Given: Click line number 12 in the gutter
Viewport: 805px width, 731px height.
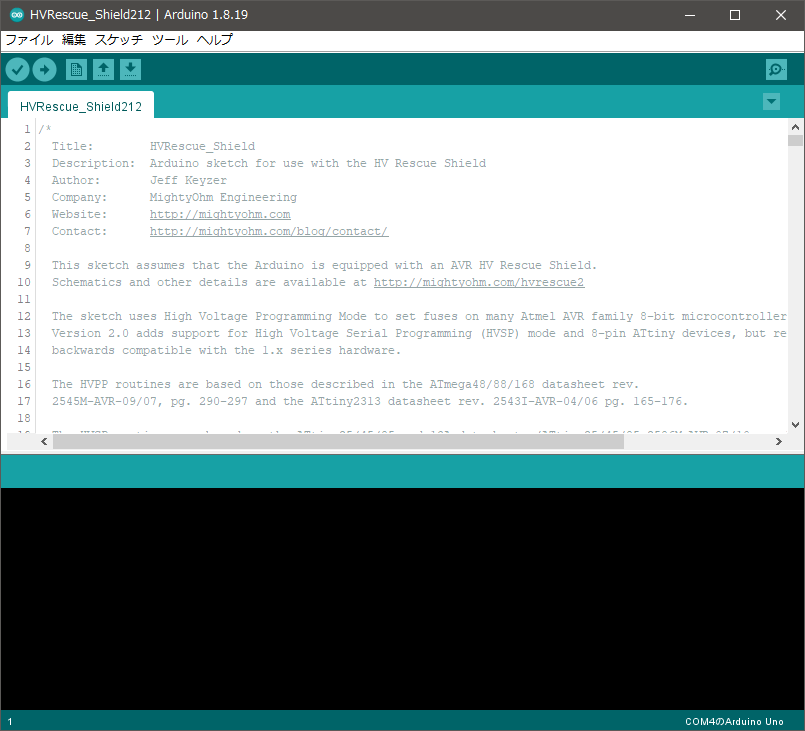Looking at the screenshot, I should pos(24,316).
